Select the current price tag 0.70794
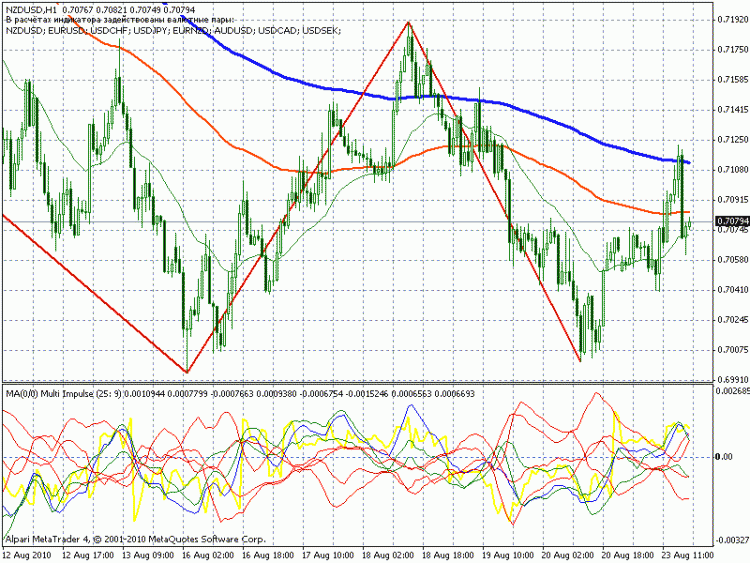This screenshot has width=750, height=563. tap(732, 220)
